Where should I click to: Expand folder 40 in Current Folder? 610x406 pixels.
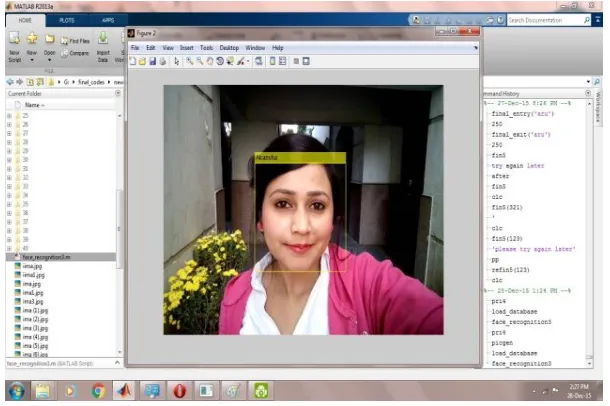[9, 248]
